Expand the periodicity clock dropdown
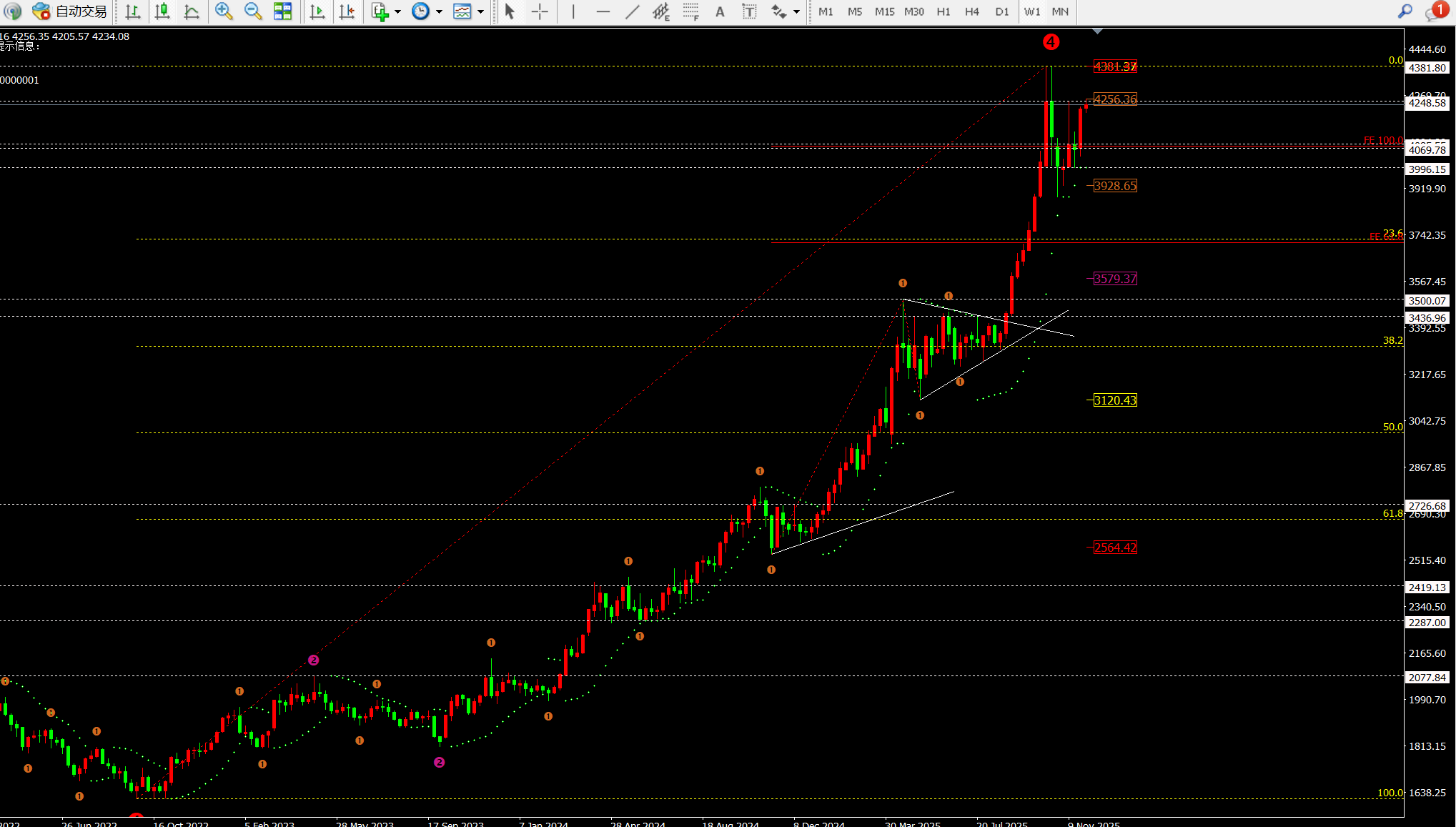This screenshot has height=827, width=1456. tap(439, 11)
